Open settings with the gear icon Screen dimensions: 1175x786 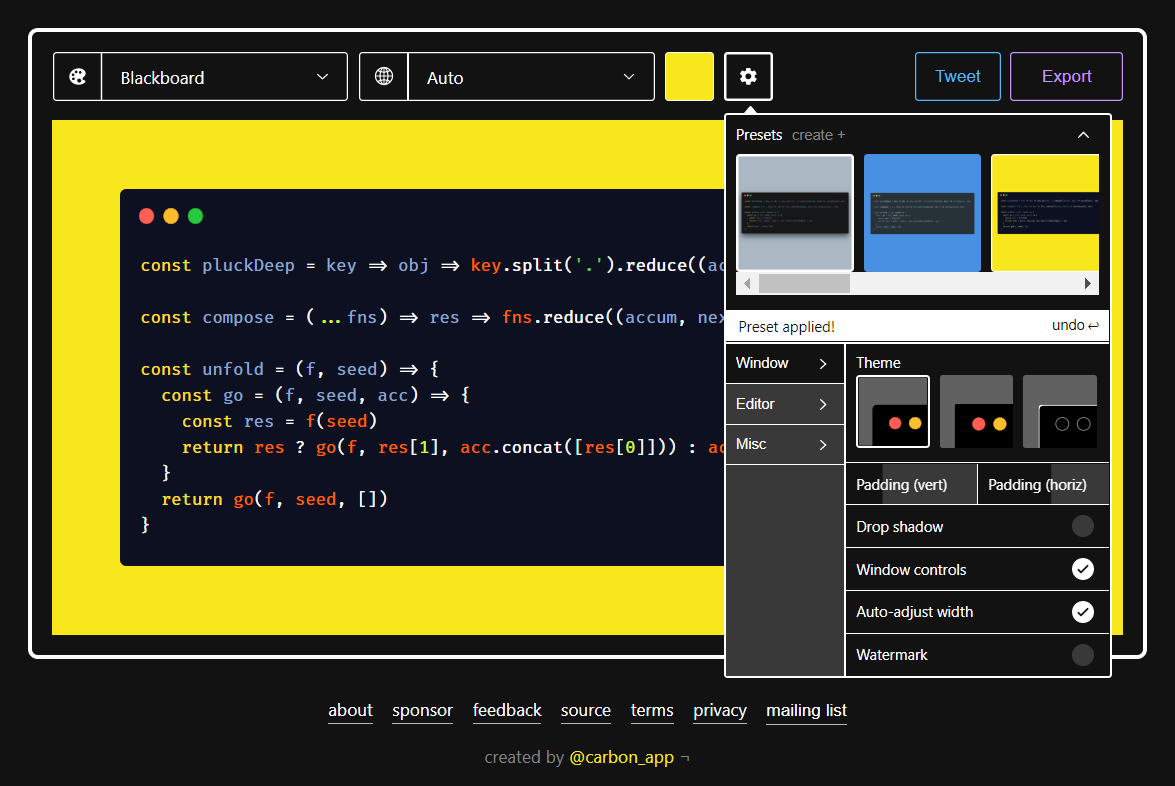coord(748,76)
